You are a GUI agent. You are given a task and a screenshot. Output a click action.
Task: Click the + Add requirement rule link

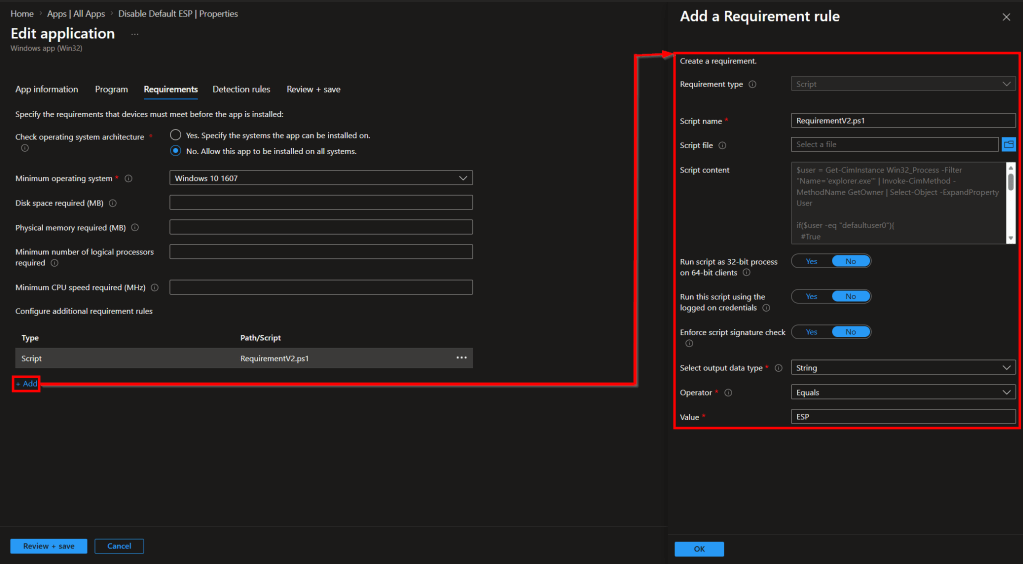click(27, 383)
